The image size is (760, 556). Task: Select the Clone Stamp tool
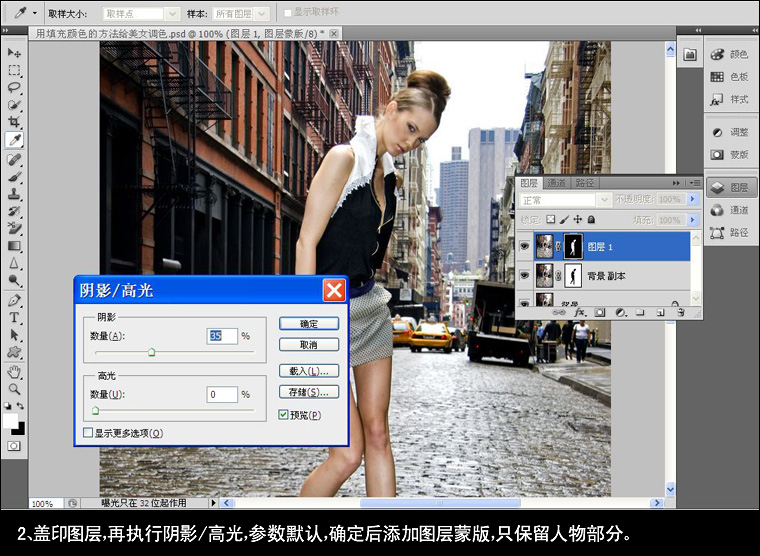pyautogui.click(x=14, y=194)
